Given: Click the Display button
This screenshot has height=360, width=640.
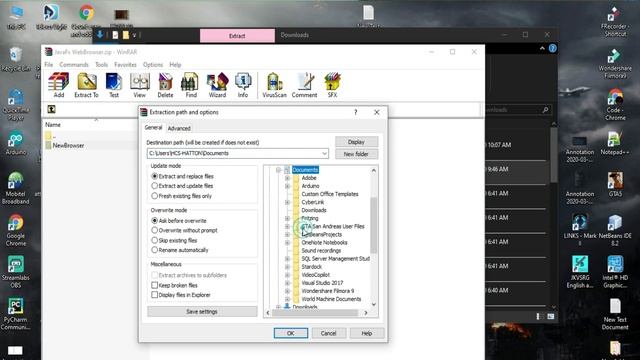Looking at the screenshot, I should (356, 142).
